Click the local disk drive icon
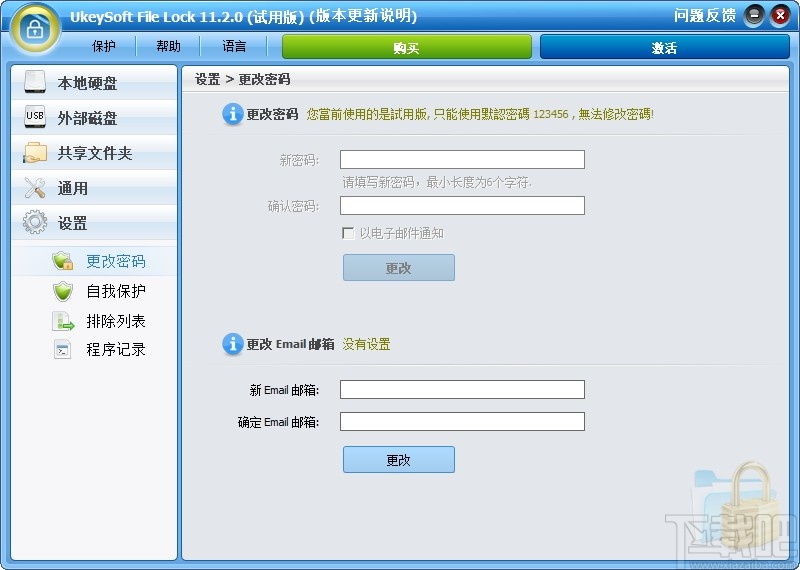Viewport: 800px width, 570px height. 35,82
